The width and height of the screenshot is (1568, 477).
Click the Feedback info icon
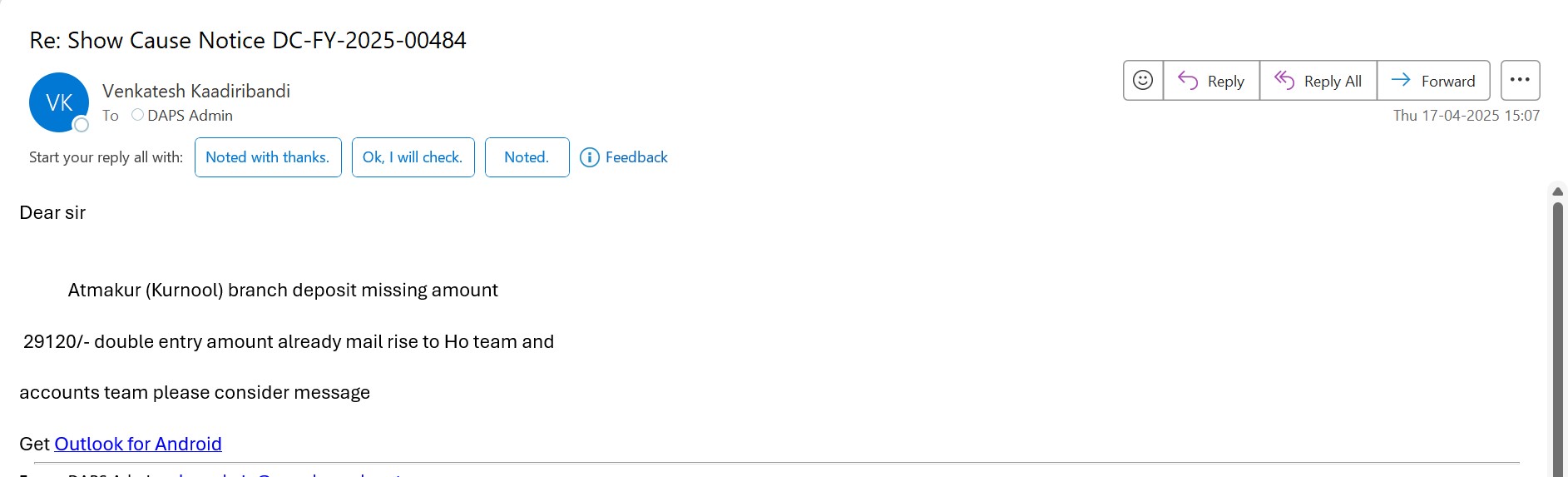tap(589, 157)
